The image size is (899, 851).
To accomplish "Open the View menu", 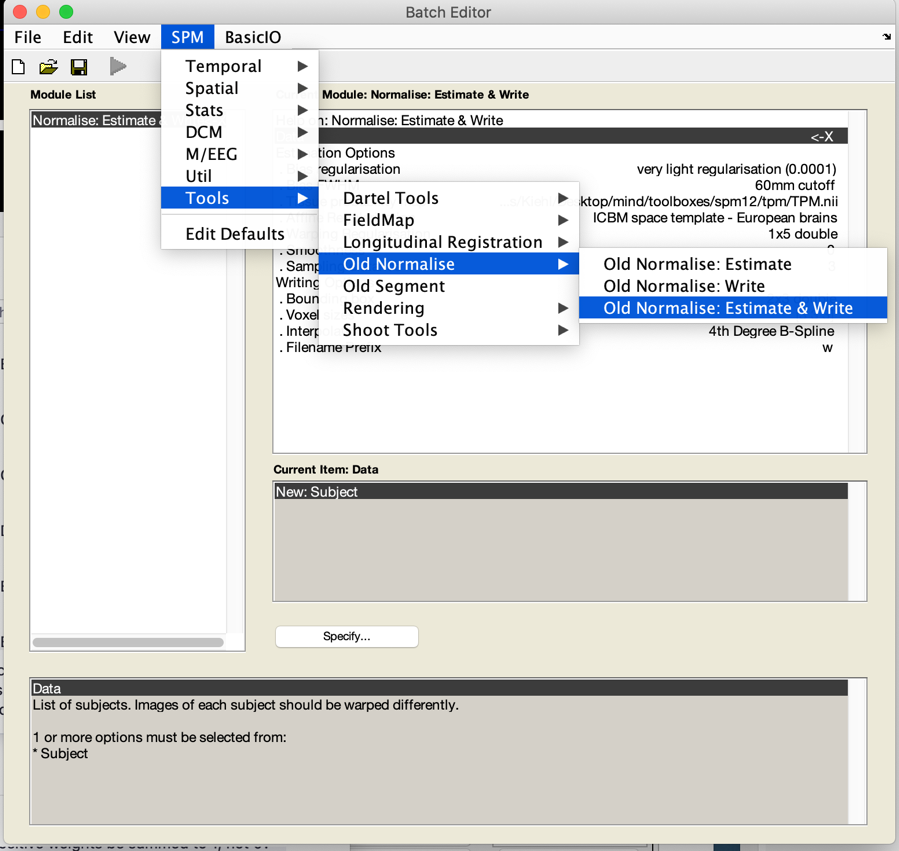I will [132, 37].
